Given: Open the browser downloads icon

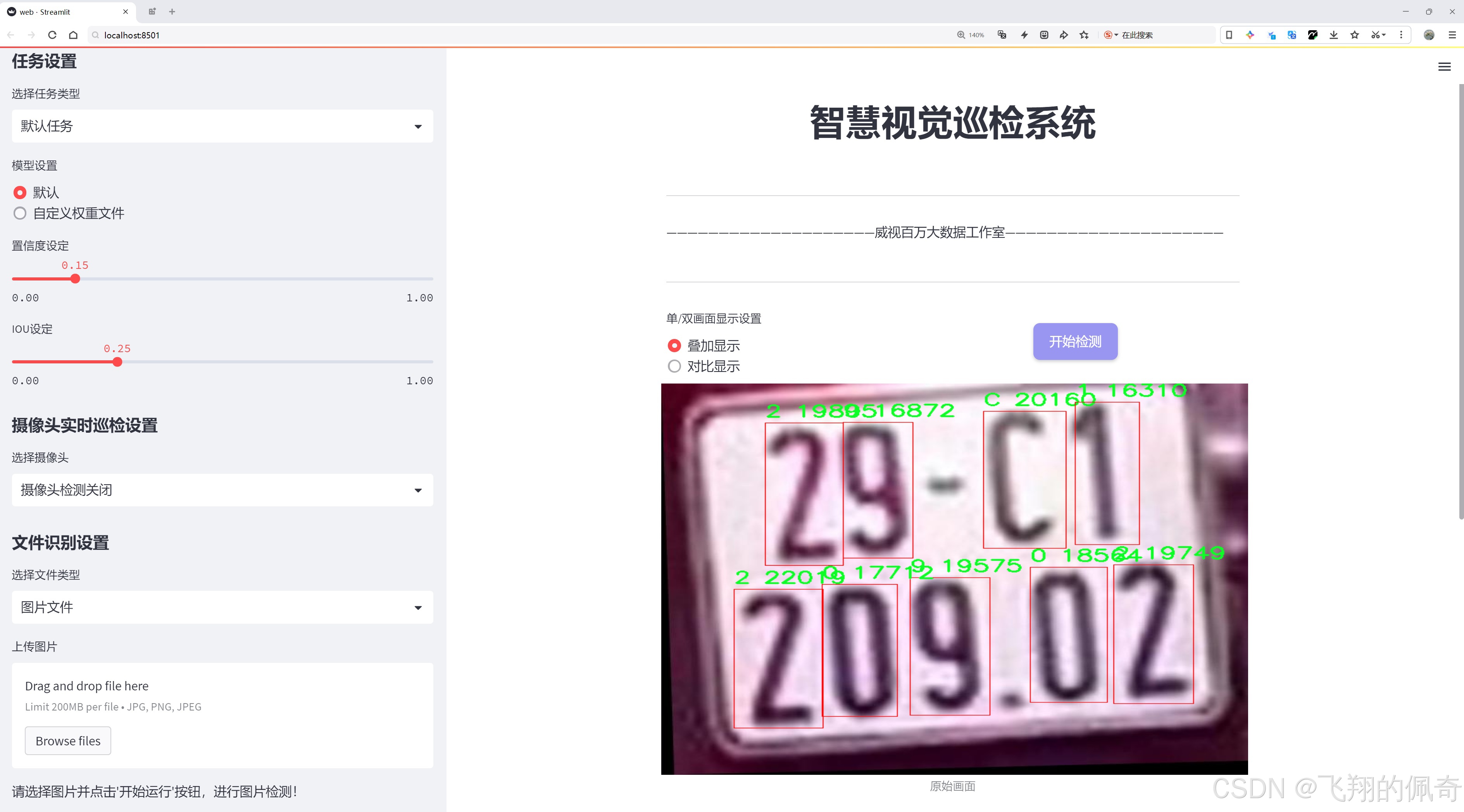Looking at the screenshot, I should [1334, 35].
